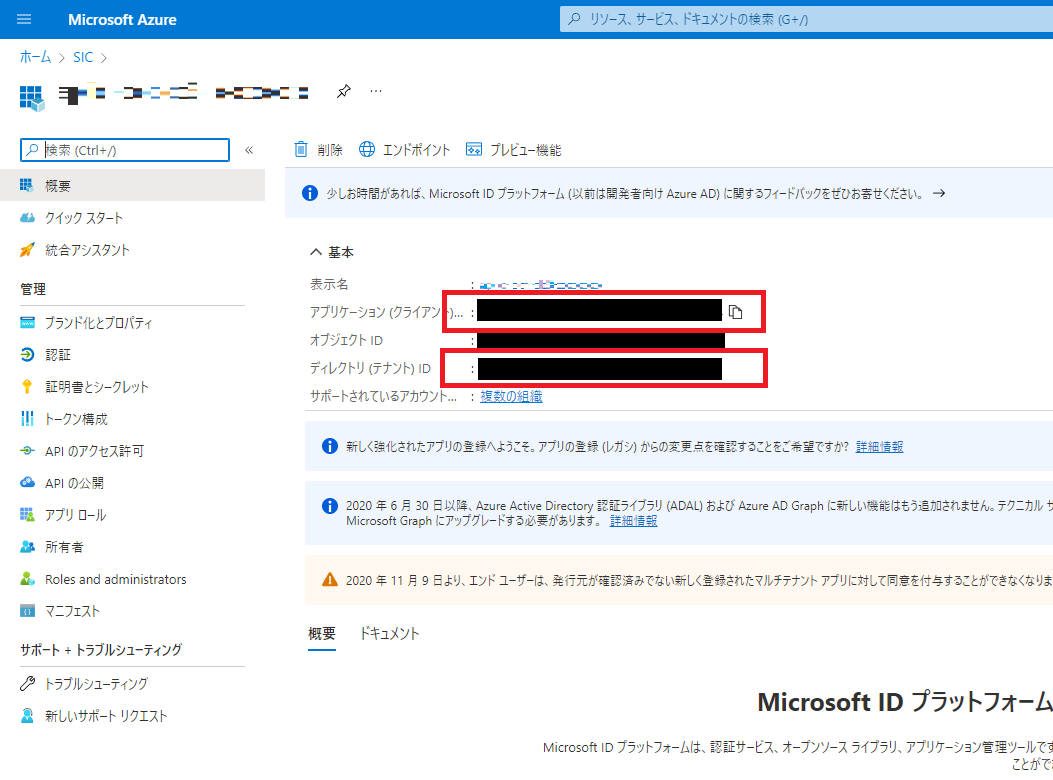Navigate to ホーム in the breadcrumb
The image size is (1053, 780).
click(x=35, y=57)
